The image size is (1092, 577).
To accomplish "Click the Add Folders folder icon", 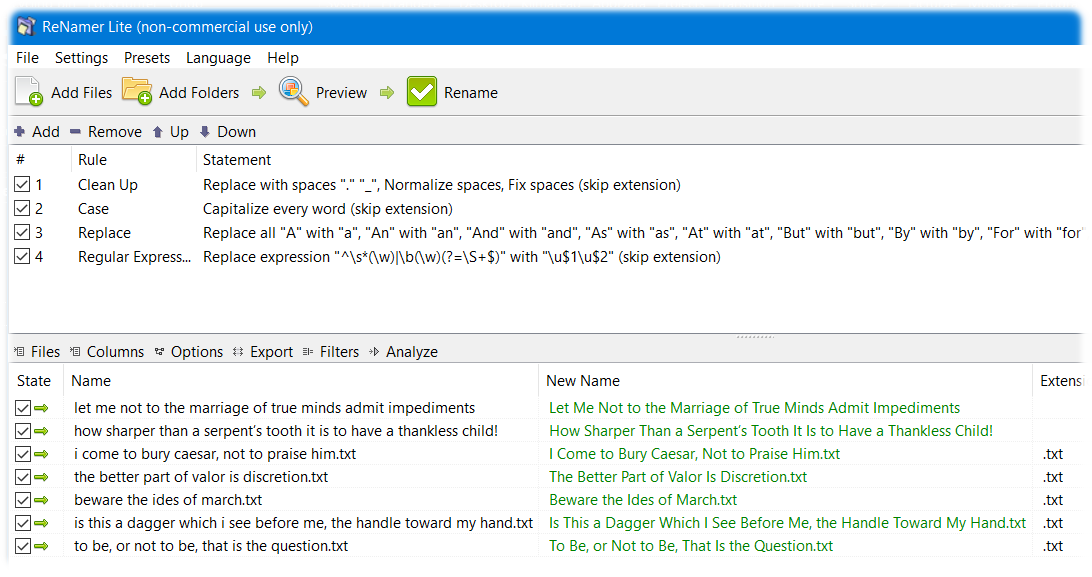I will pyautogui.click(x=137, y=91).
